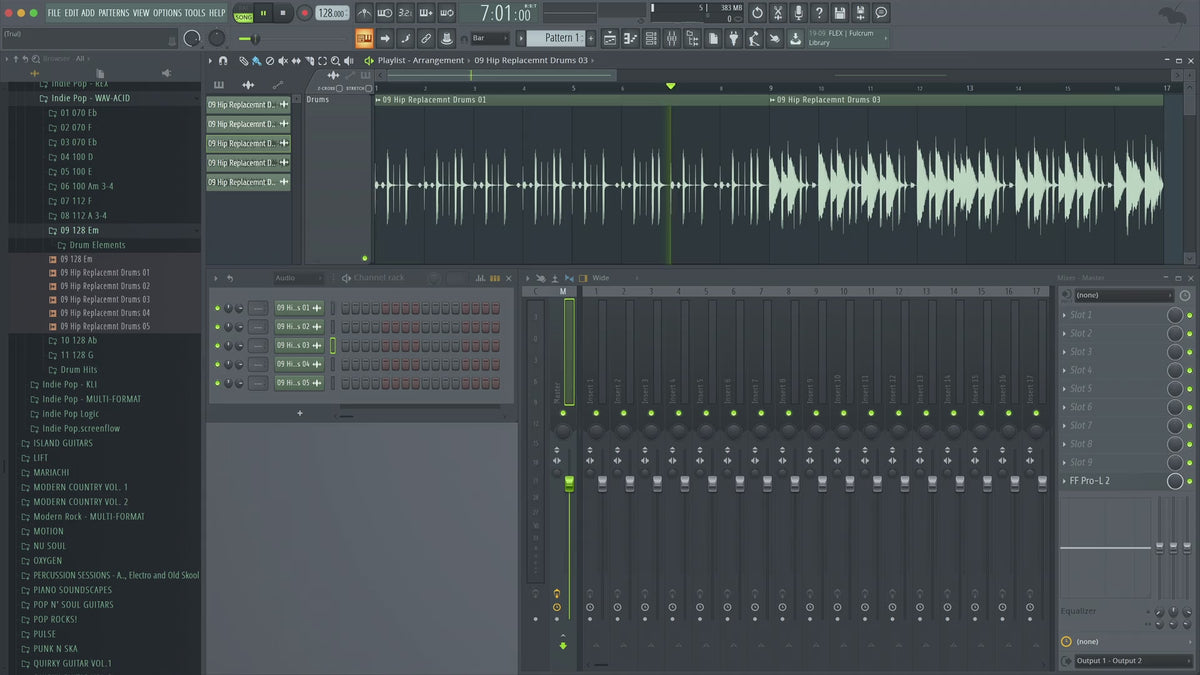Toggle the Song/Pattern mode switch
Viewport: 1200px width, 675px height.
coord(243,13)
